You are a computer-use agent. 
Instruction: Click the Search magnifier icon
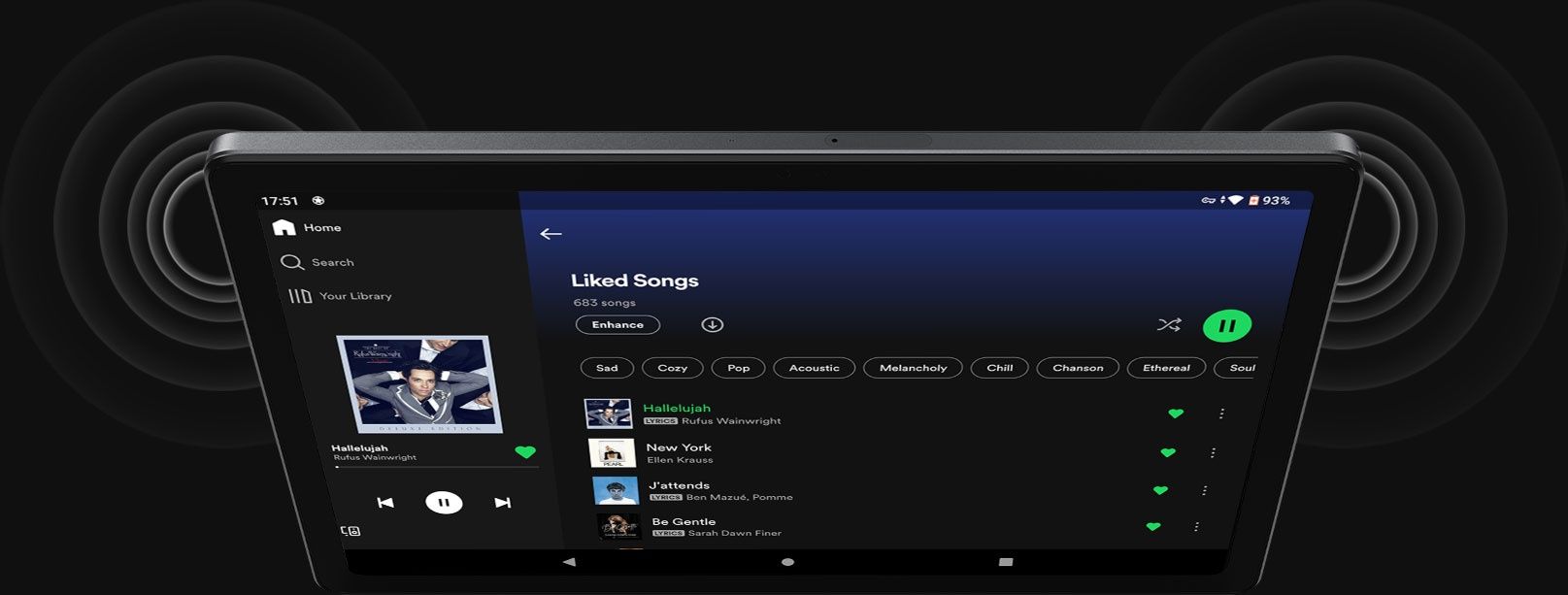pos(291,262)
